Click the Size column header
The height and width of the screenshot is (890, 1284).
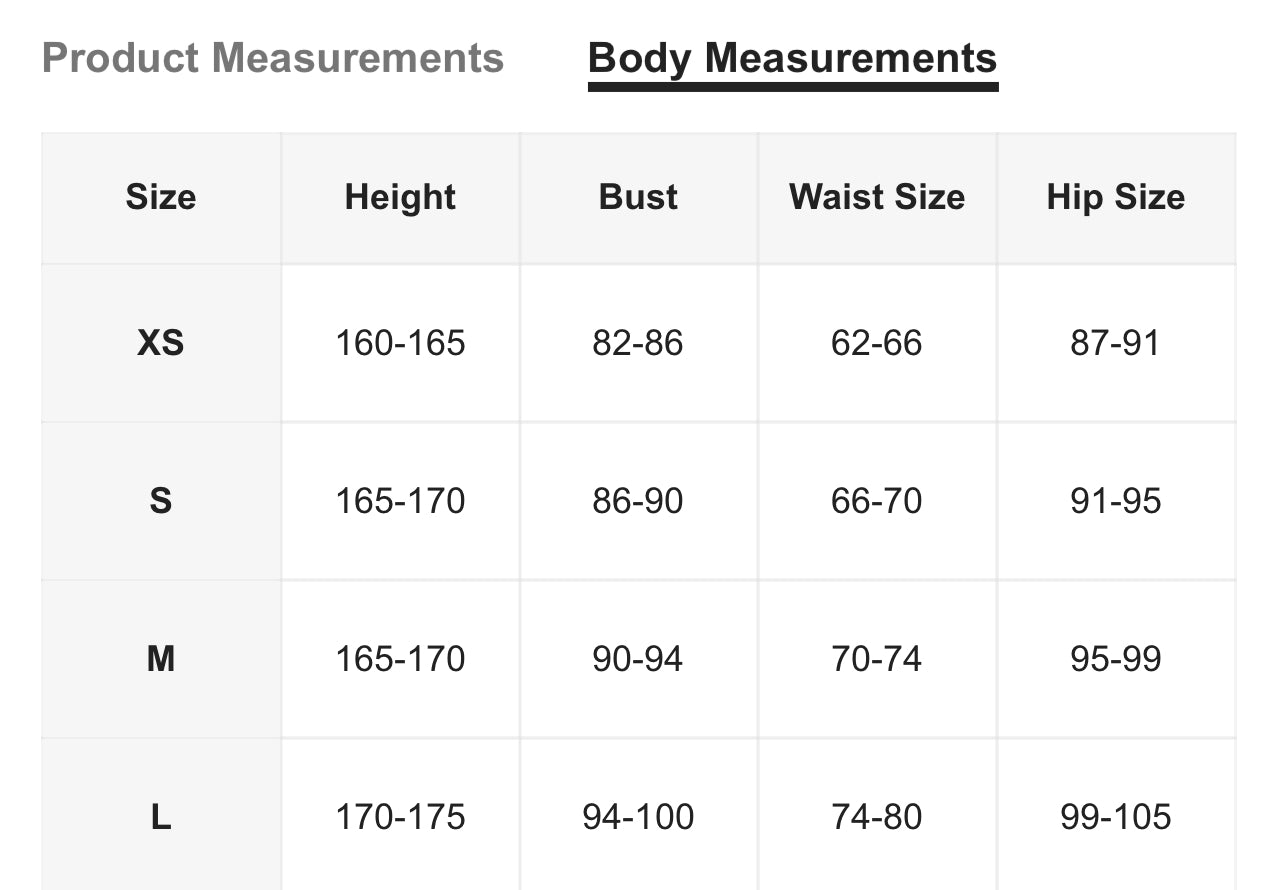click(x=161, y=197)
